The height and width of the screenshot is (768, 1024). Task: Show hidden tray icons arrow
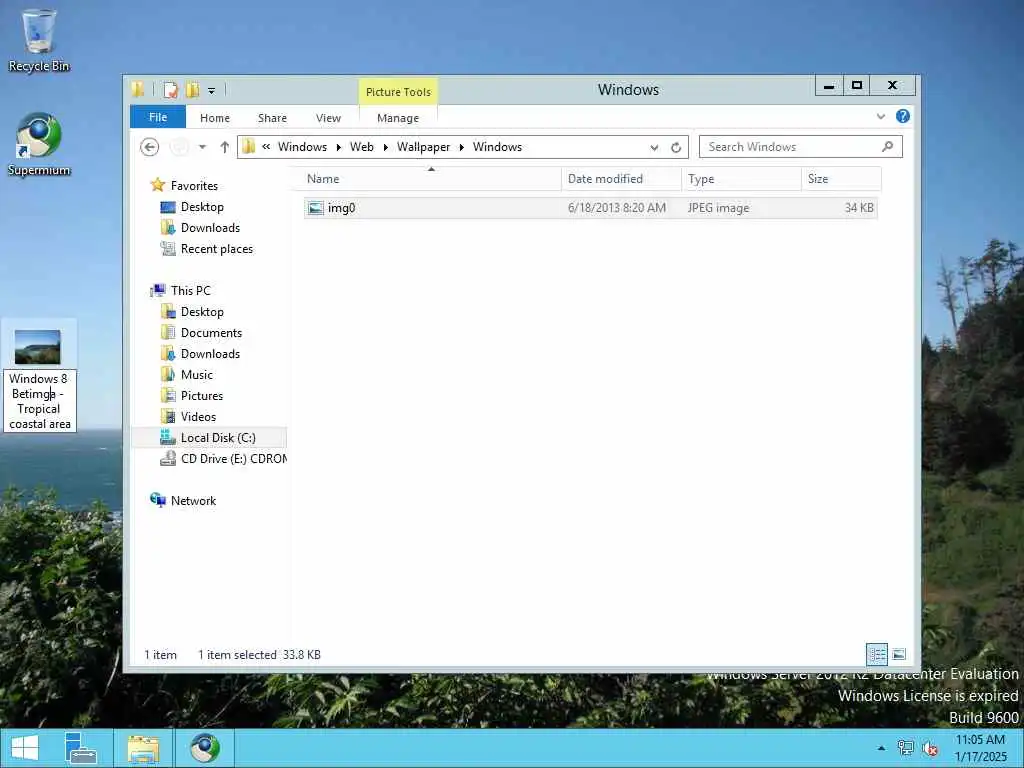pos(881,748)
